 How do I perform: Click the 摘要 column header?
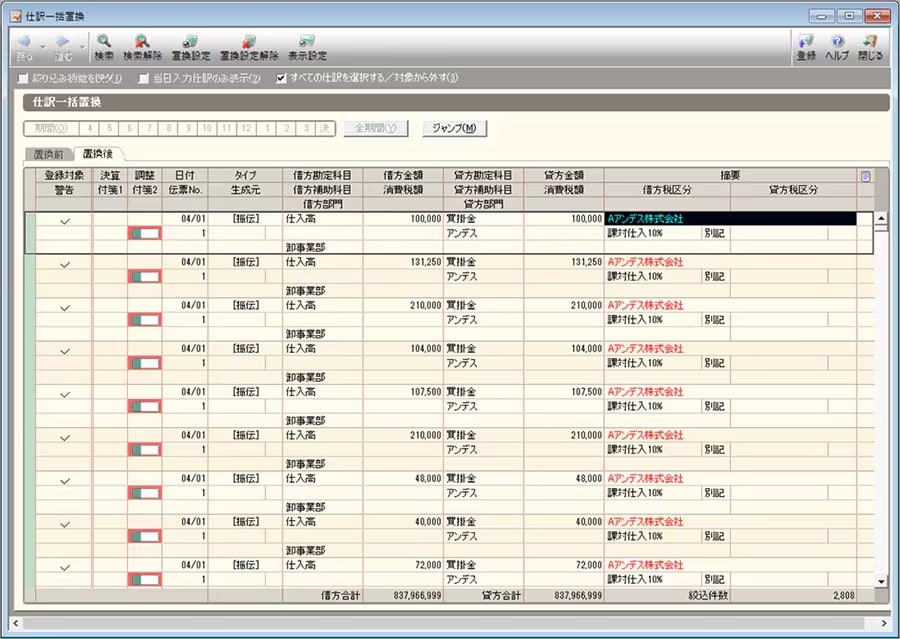click(x=730, y=175)
